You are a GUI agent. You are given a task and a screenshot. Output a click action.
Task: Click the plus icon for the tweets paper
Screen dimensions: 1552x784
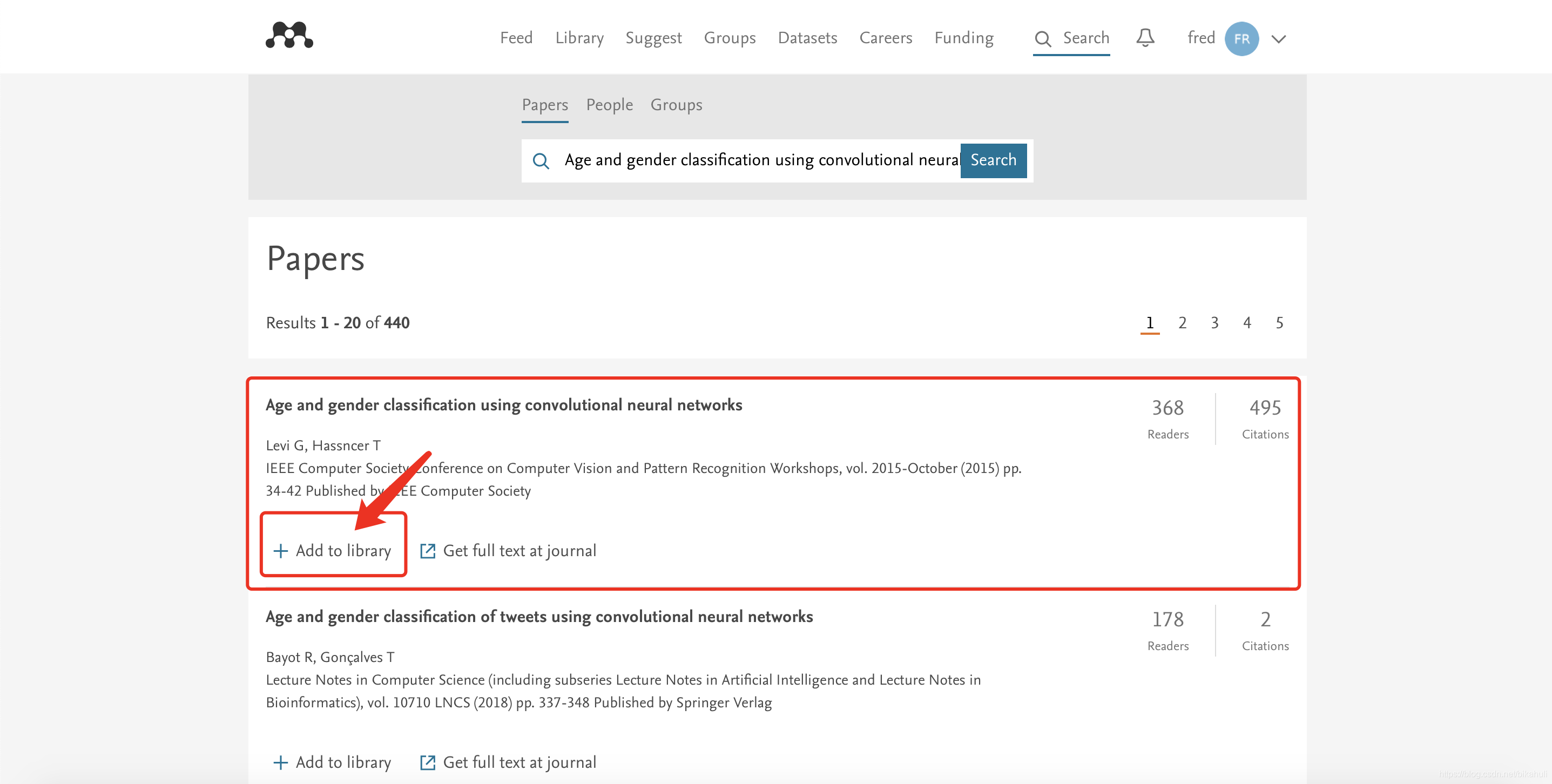coord(280,762)
